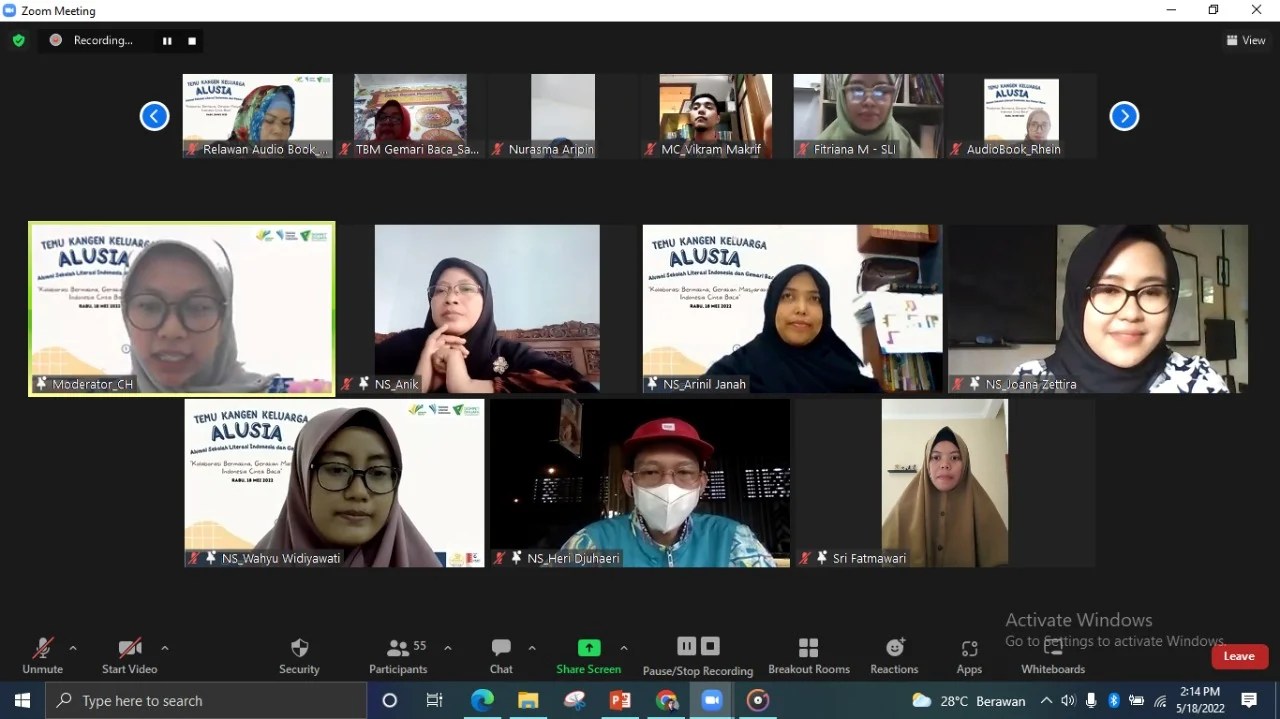Pause recording in bottom toolbar
The width and height of the screenshot is (1280, 719).
click(x=686, y=646)
